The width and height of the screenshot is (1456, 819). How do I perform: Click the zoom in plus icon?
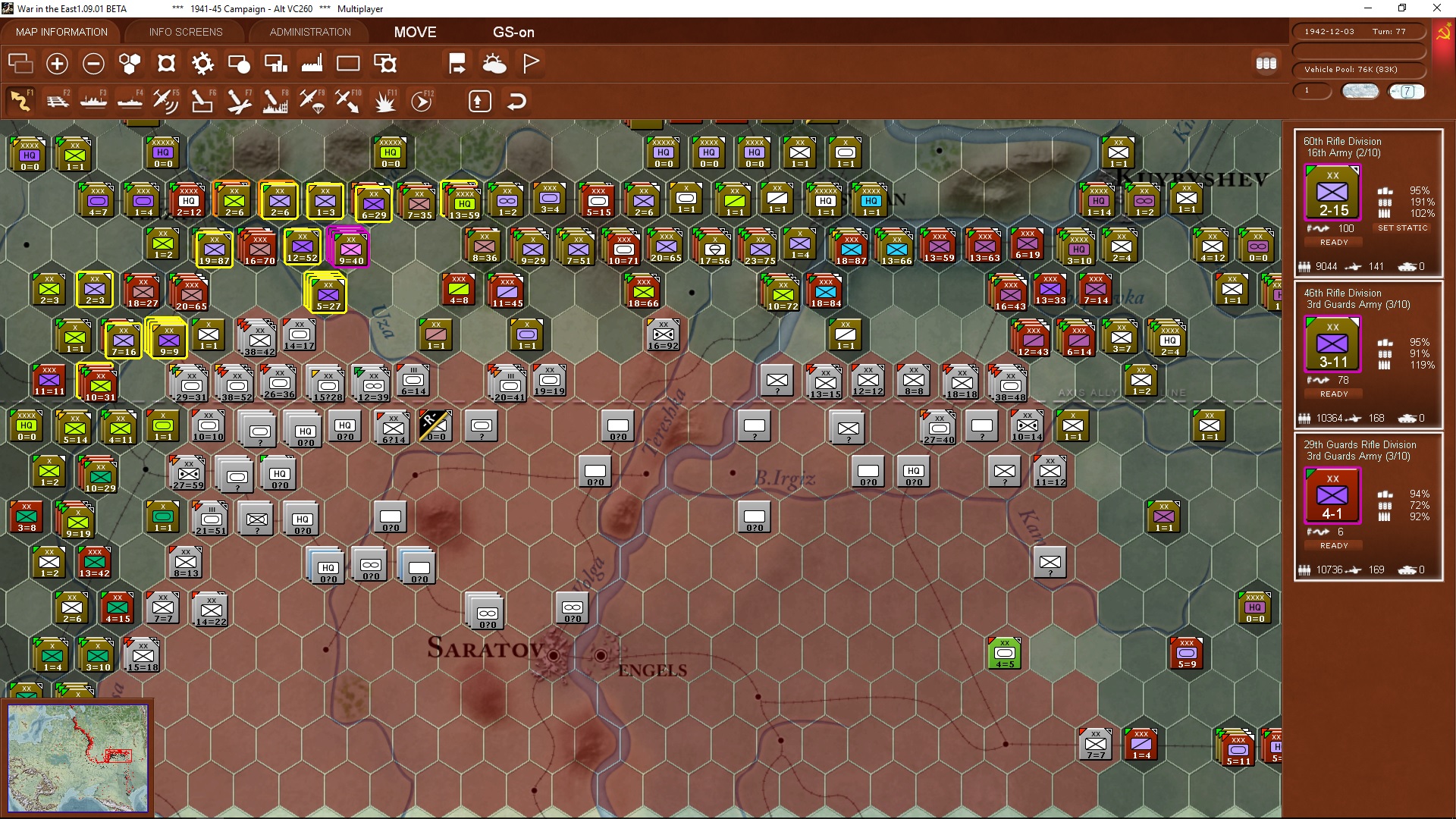coord(57,64)
